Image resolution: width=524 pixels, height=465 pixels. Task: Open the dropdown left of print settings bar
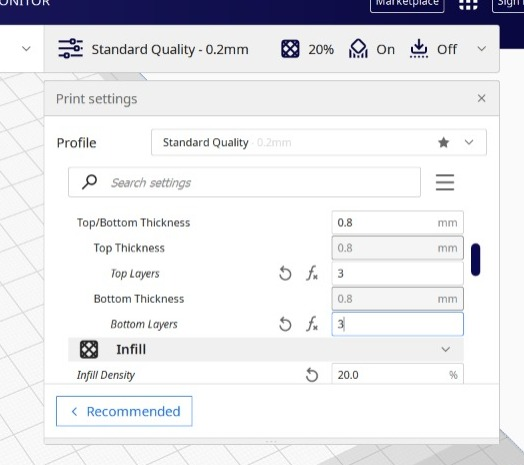[26, 49]
